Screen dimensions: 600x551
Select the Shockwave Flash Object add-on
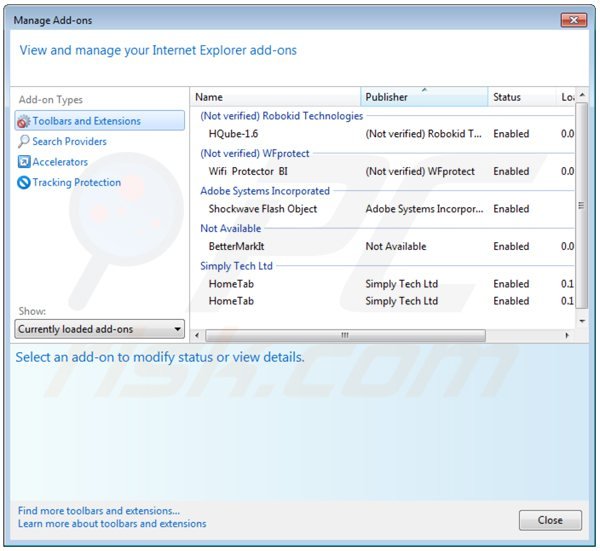pyautogui.click(x=383, y=209)
